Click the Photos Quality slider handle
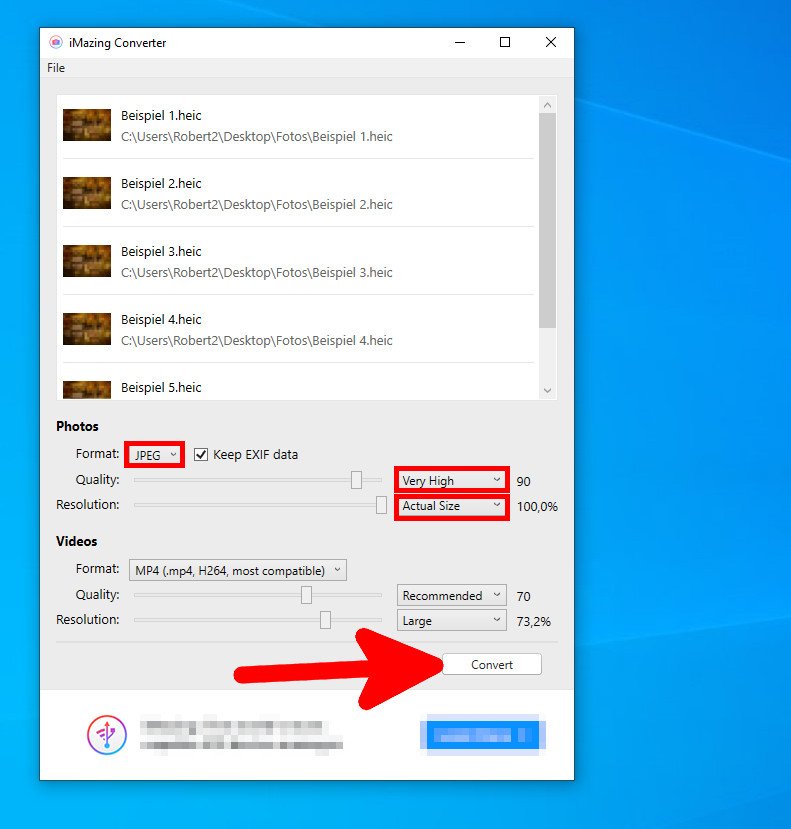The height and width of the screenshot is (829, 791). coord(356,480)
